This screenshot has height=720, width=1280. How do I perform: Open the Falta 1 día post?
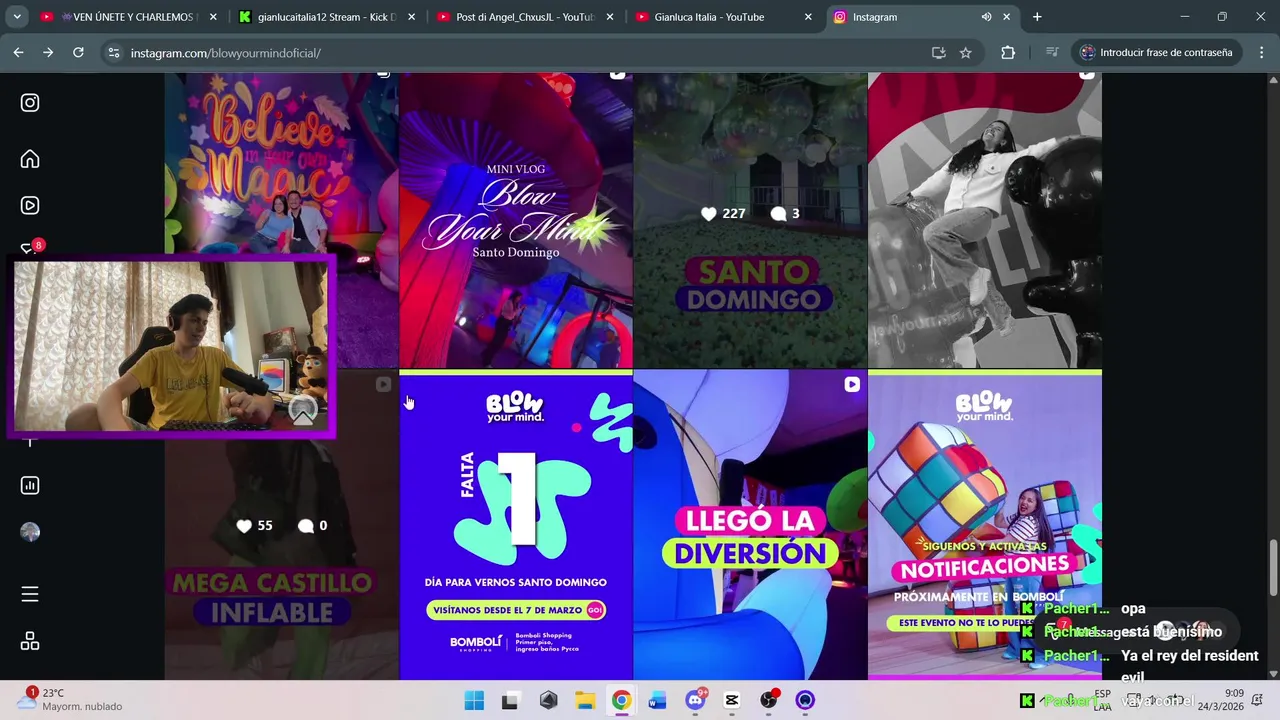point(516,525)
